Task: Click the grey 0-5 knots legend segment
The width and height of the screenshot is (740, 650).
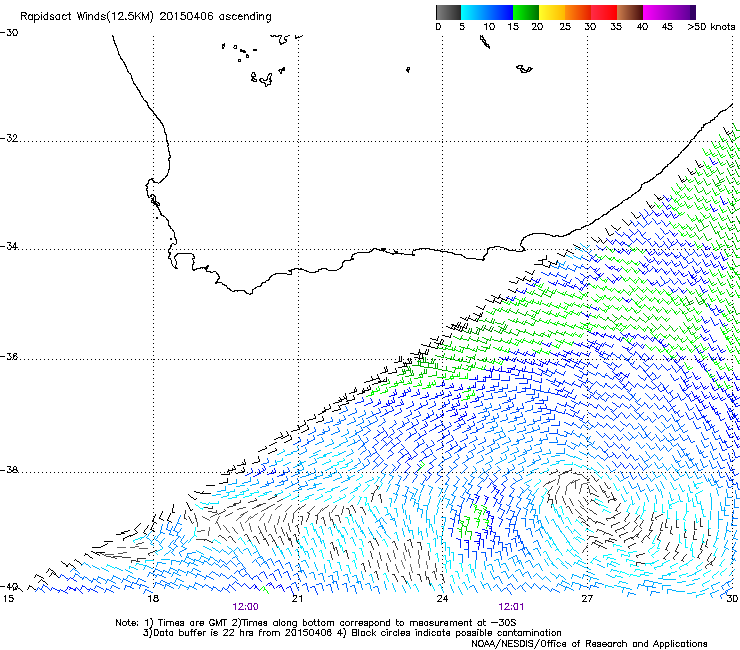Action: 448,12
